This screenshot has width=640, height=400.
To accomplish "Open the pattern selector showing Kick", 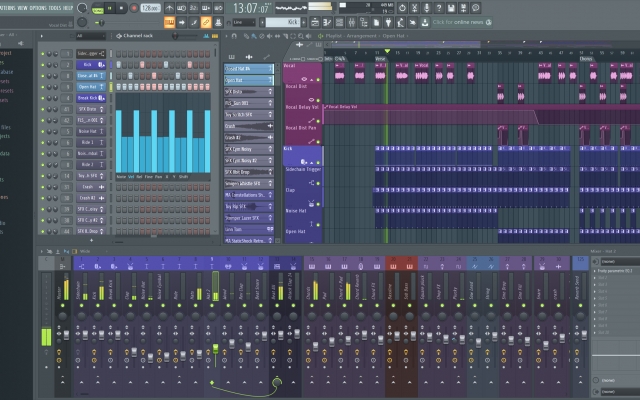I will click(283, 22).
